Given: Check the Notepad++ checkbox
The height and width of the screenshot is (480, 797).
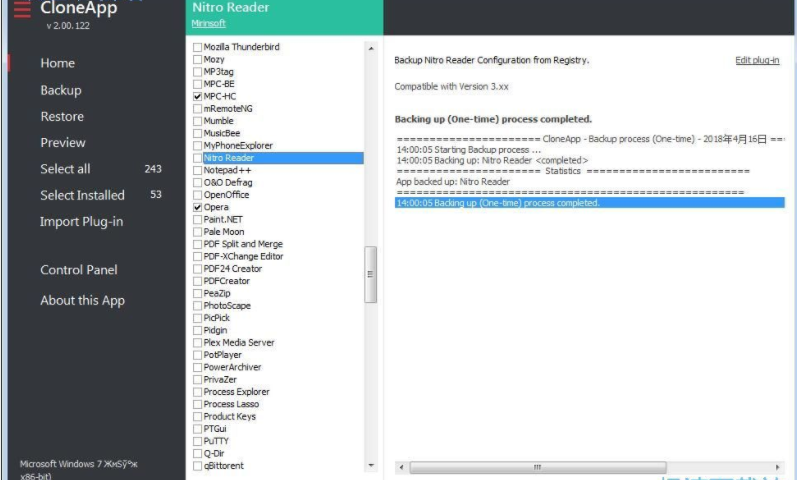Looking at the screenshot, I should coord(198,170).
